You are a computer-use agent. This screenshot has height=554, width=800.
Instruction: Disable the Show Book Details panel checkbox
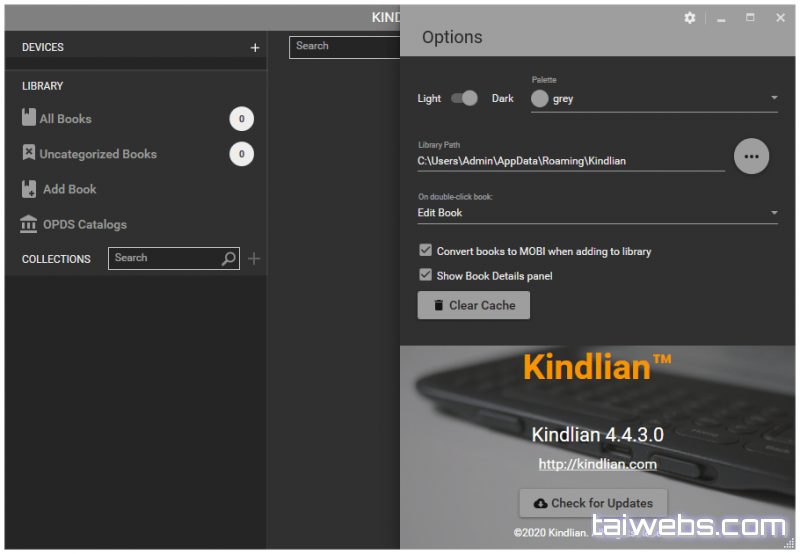click(425, 275)
